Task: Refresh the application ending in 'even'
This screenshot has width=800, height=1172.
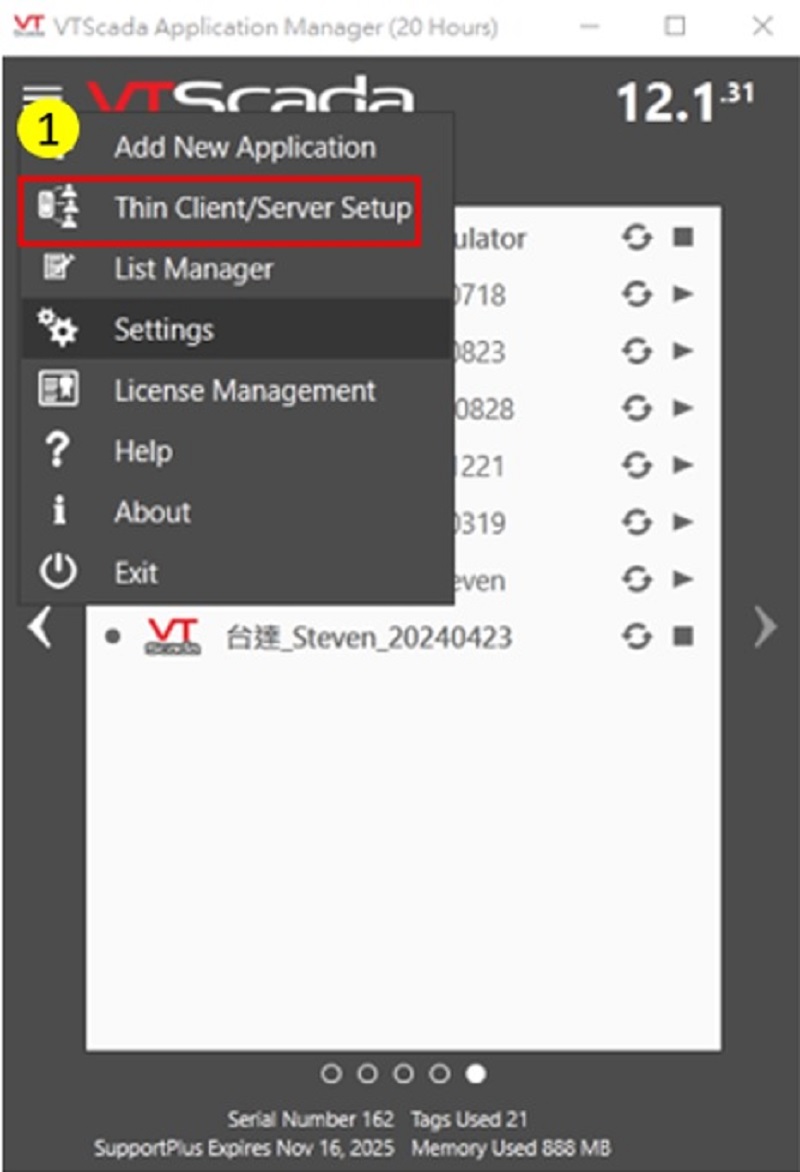Action: click(x=636, y=579)
